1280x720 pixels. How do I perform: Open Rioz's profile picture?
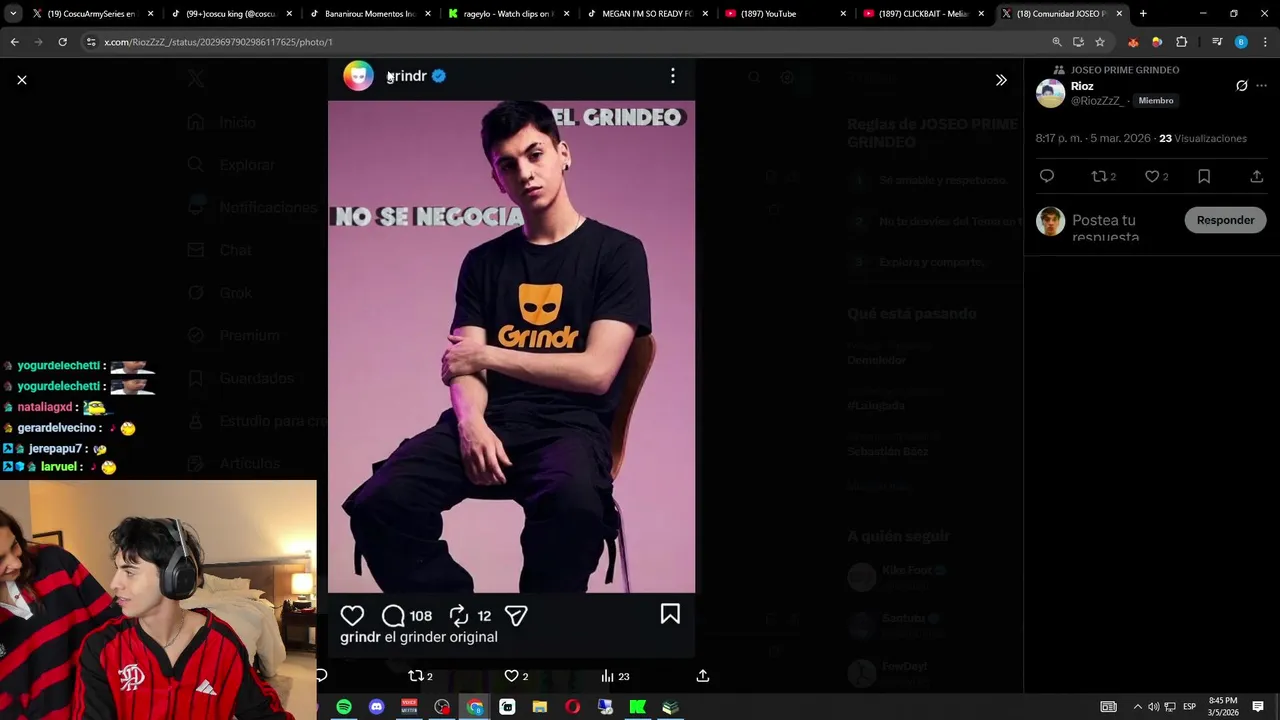[x=1050, y=93]
